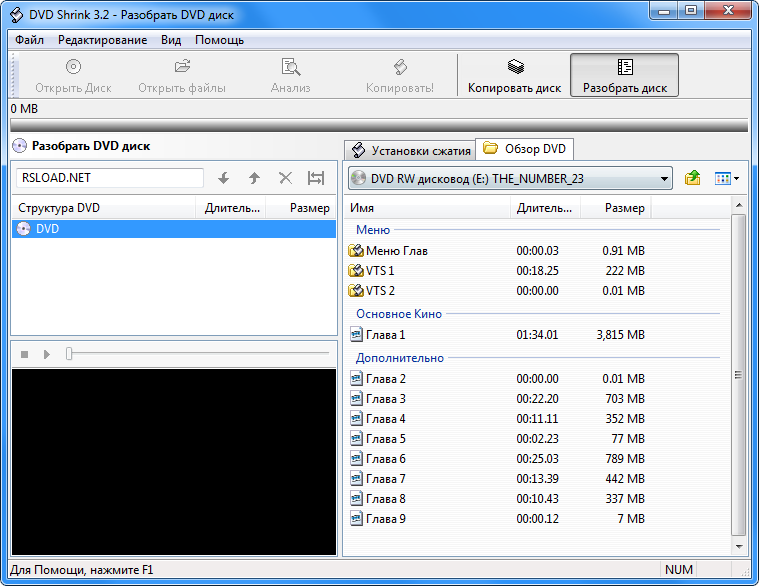
Task: Click the preview seek slider handle
Action: coord(69,354)
